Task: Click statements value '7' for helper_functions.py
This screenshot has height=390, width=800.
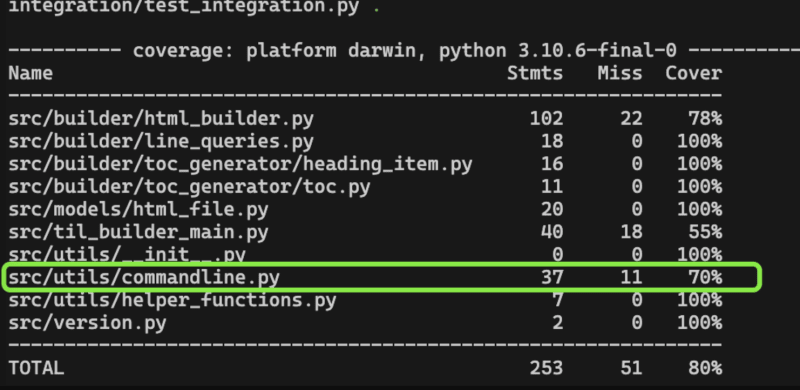Action: (x=558, y=300)
